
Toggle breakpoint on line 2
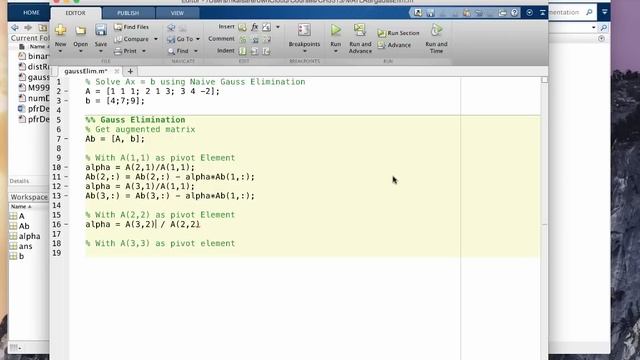click(66, 91)
